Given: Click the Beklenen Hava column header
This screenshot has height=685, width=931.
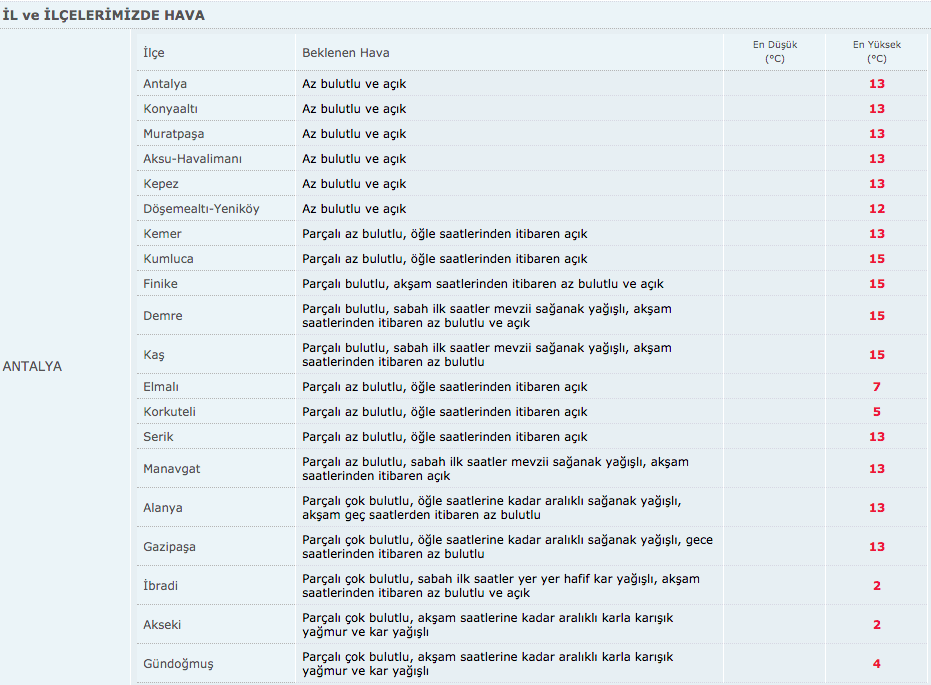Looking at the screenshot, I should tap(346, 53).
